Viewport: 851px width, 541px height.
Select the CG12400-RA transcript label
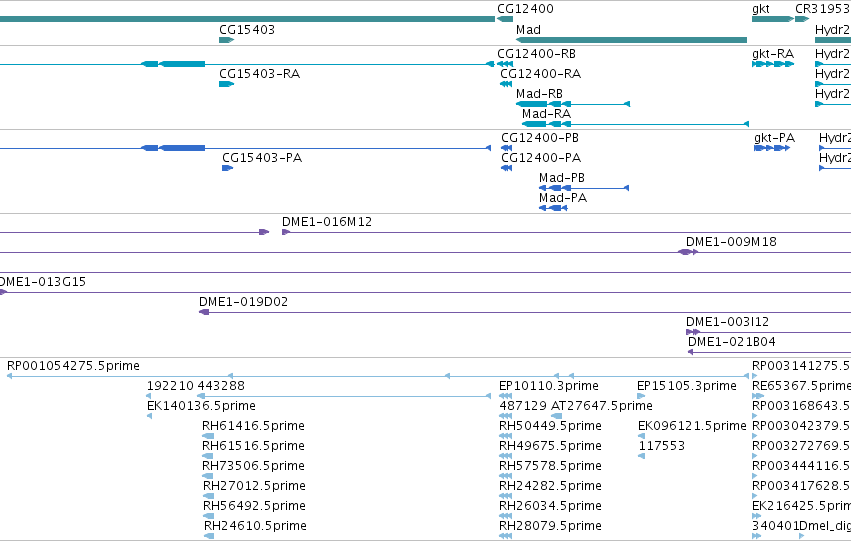tap(541, 74)
